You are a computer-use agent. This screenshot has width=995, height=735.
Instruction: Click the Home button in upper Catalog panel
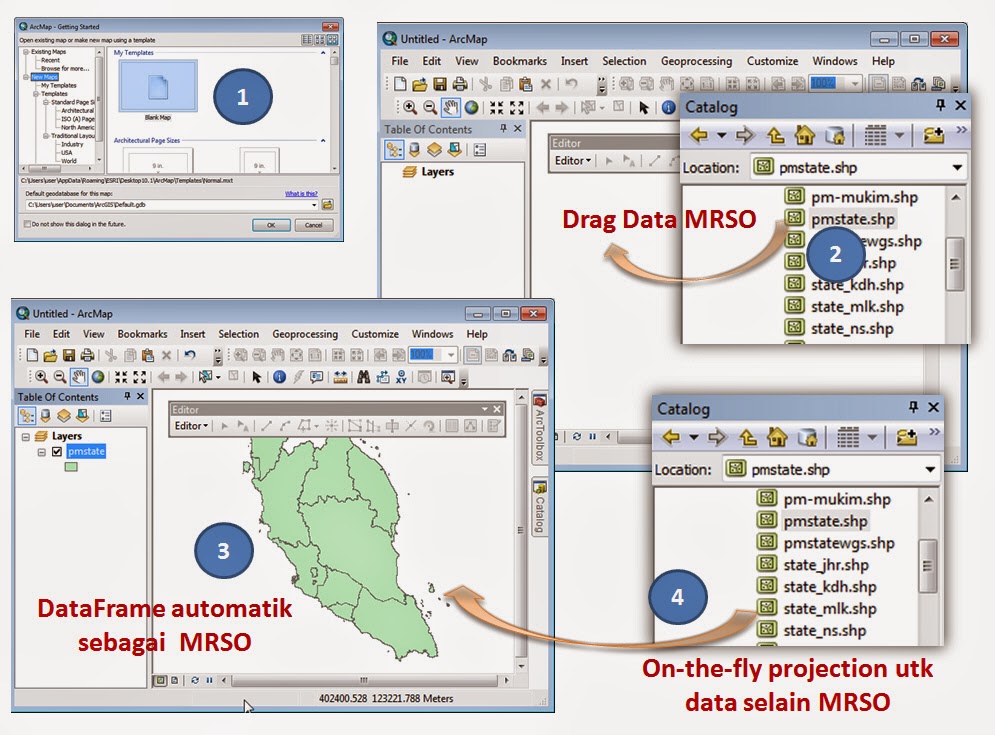coord(805,135)
